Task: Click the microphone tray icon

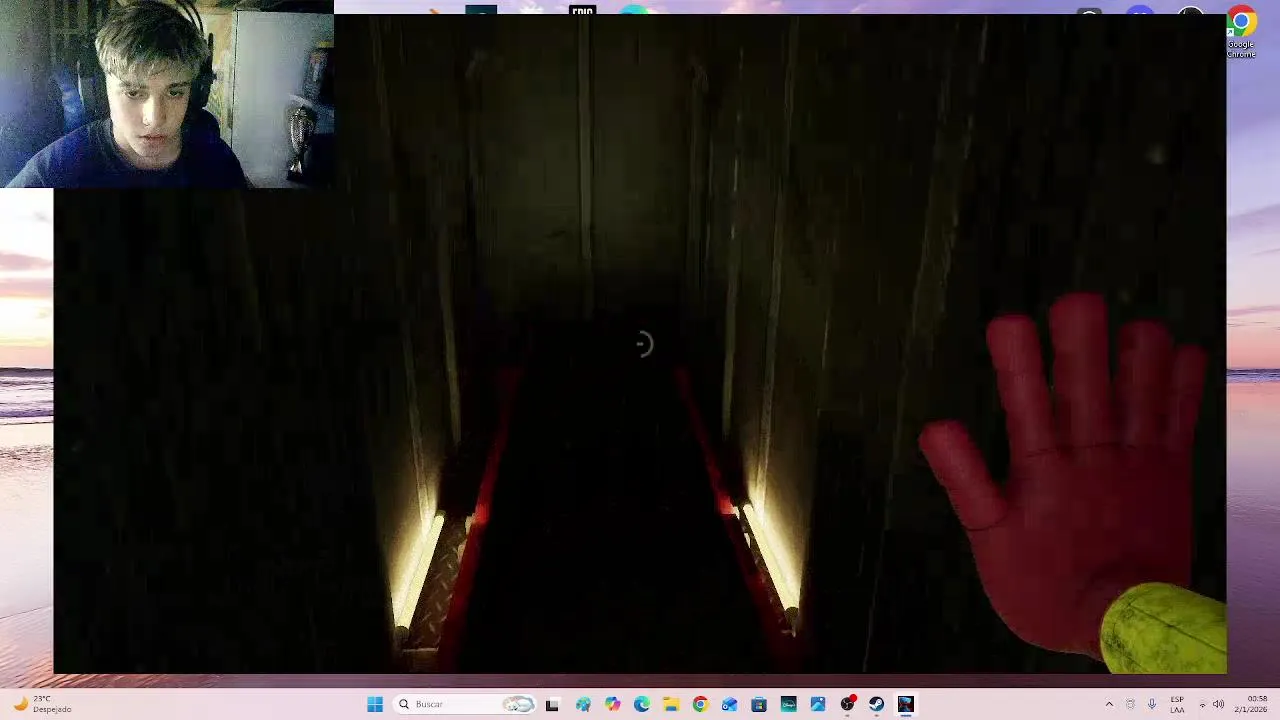Action: [x=1152, y=704]
